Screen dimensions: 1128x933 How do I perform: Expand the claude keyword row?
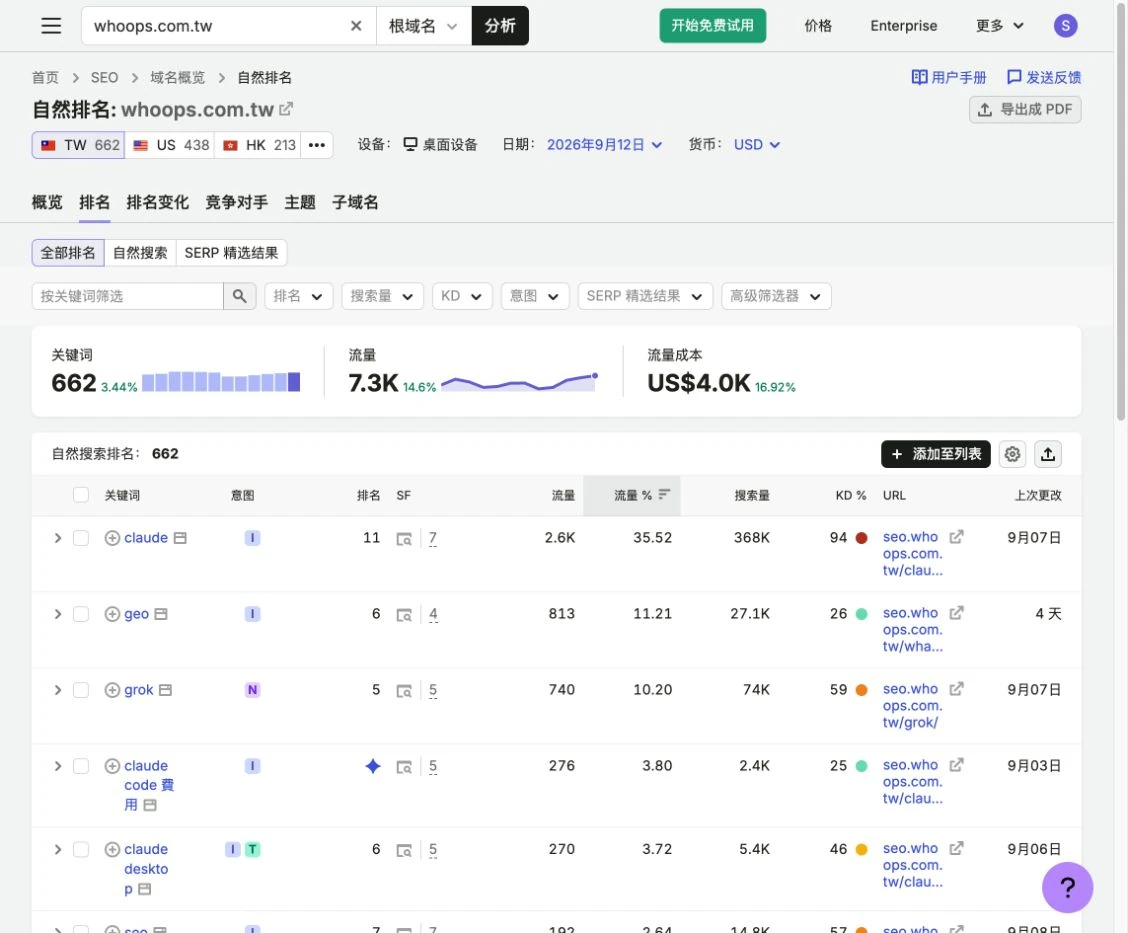coord(58,538)
